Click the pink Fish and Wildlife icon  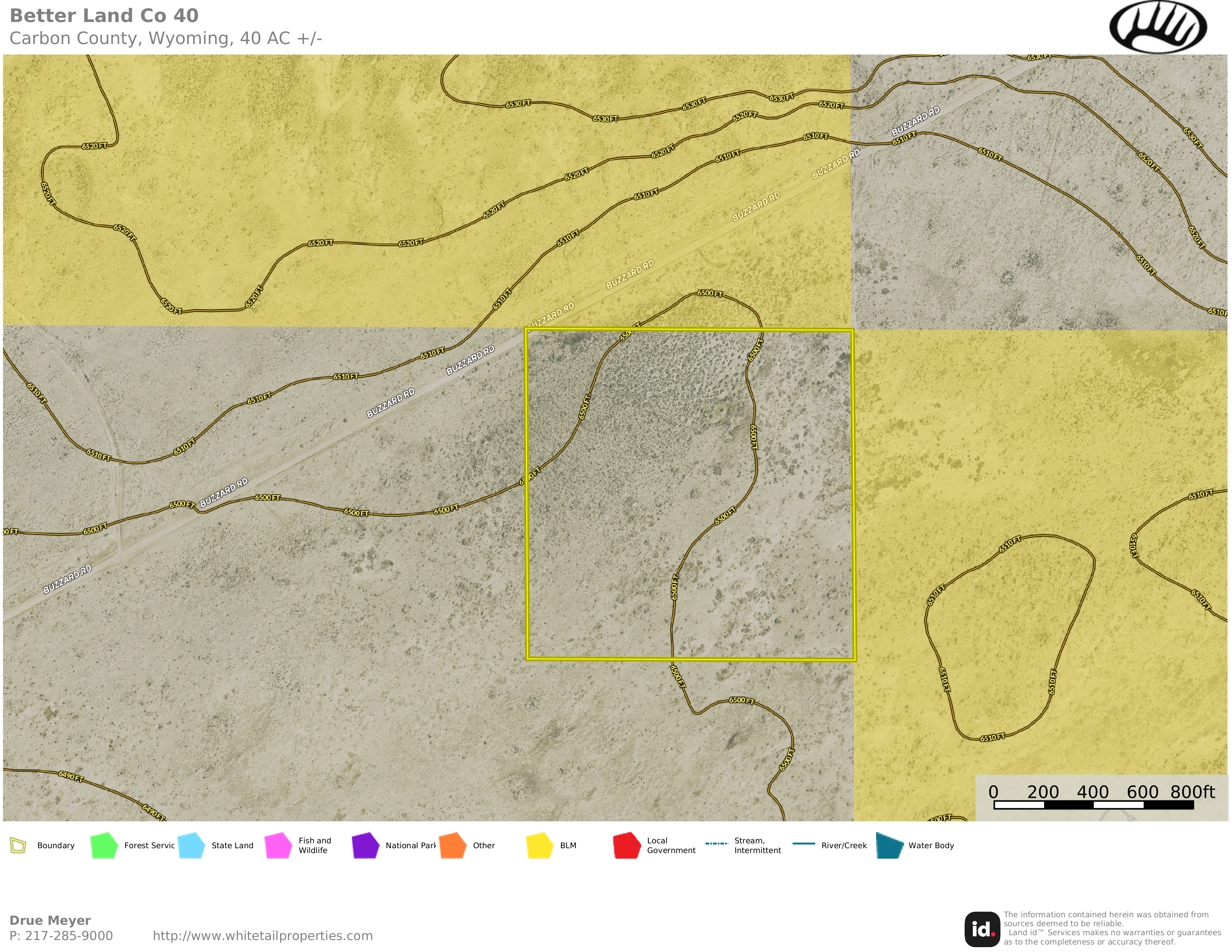pyautogui.click(x=278, y=845)
